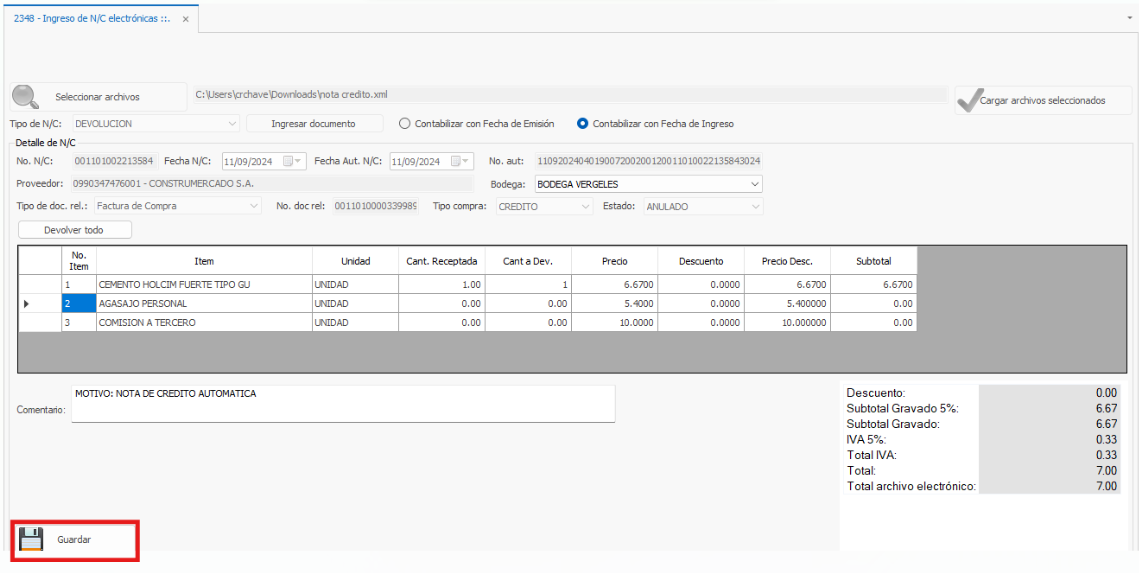The image size is (1139, 573).
Task: Click the Comentario text field
Action: [x=343, y=404]
